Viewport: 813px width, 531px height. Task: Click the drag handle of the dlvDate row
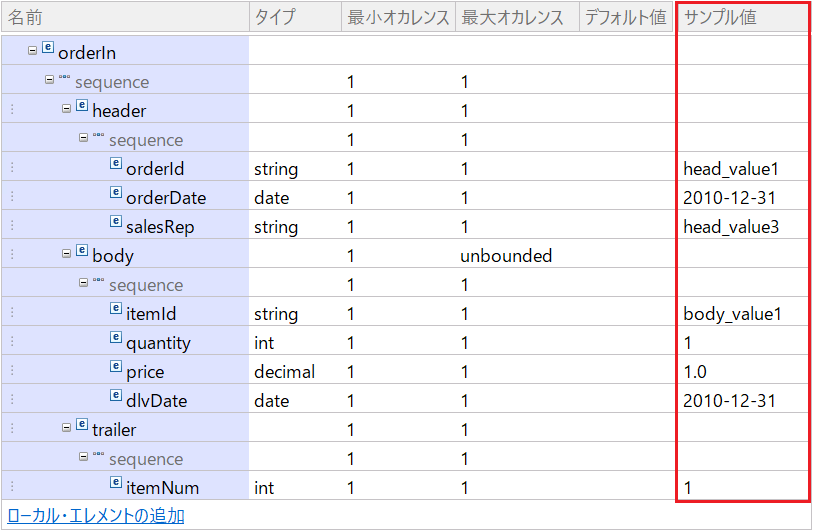point(12,399)
